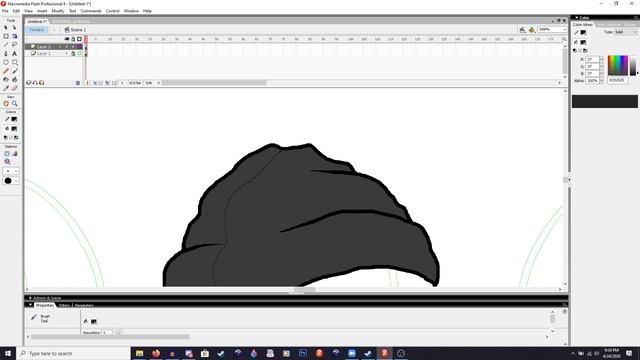Select the Line tool

(x=6, y=44)
